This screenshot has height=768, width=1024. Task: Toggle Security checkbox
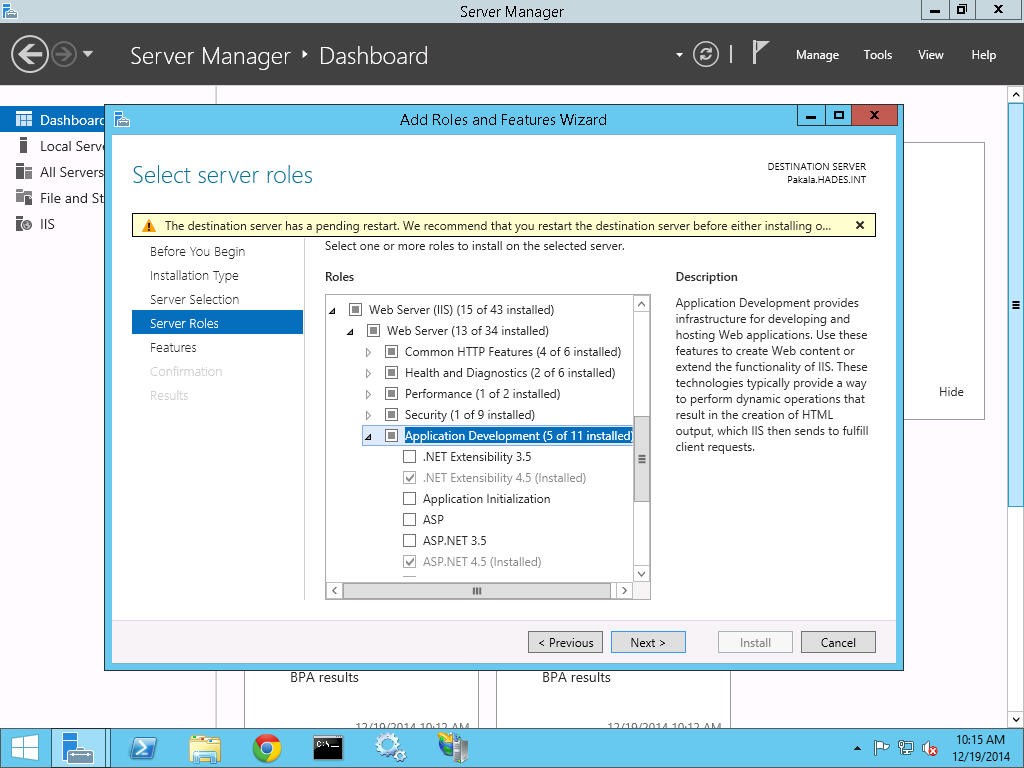391,414
